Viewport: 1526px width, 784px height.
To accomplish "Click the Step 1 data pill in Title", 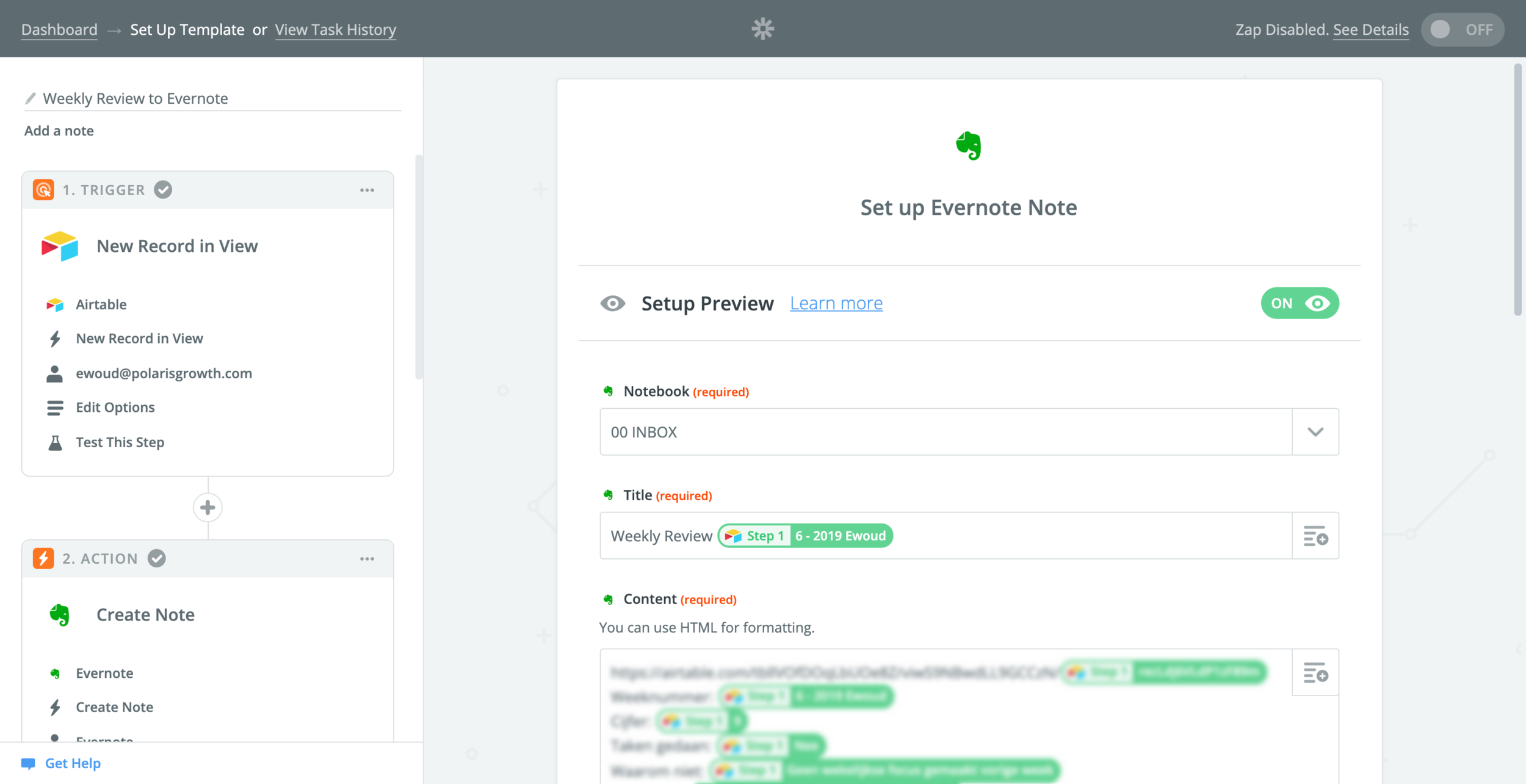I will [805, 536].
